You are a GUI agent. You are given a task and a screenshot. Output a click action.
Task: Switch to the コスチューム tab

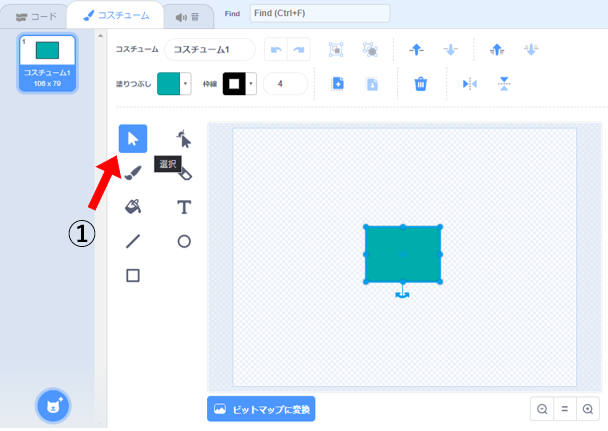click(116, 16)
